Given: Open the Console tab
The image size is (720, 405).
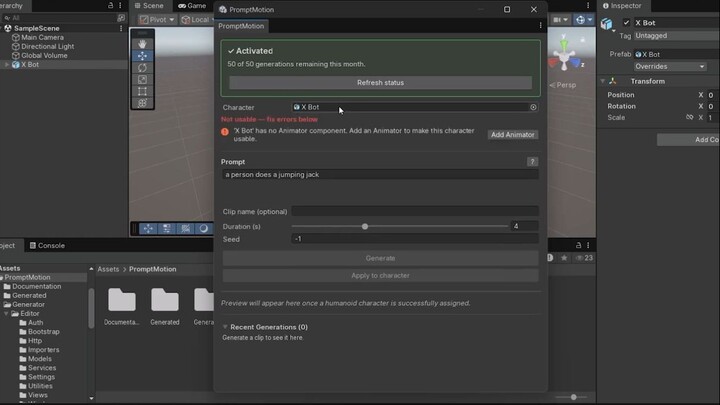Looking at the screenshot, I should pos(47,246).
